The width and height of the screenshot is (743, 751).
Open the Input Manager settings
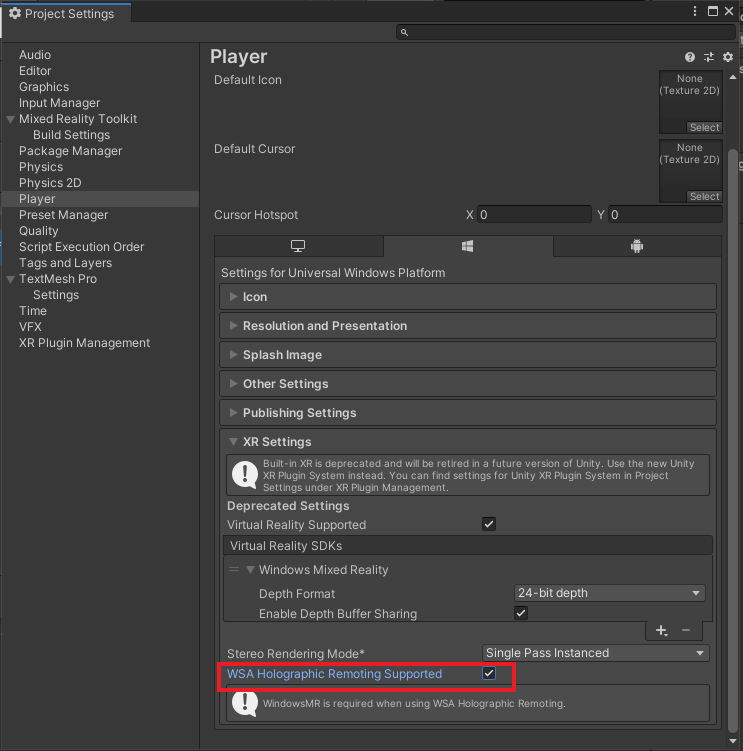tap(59, 103)
